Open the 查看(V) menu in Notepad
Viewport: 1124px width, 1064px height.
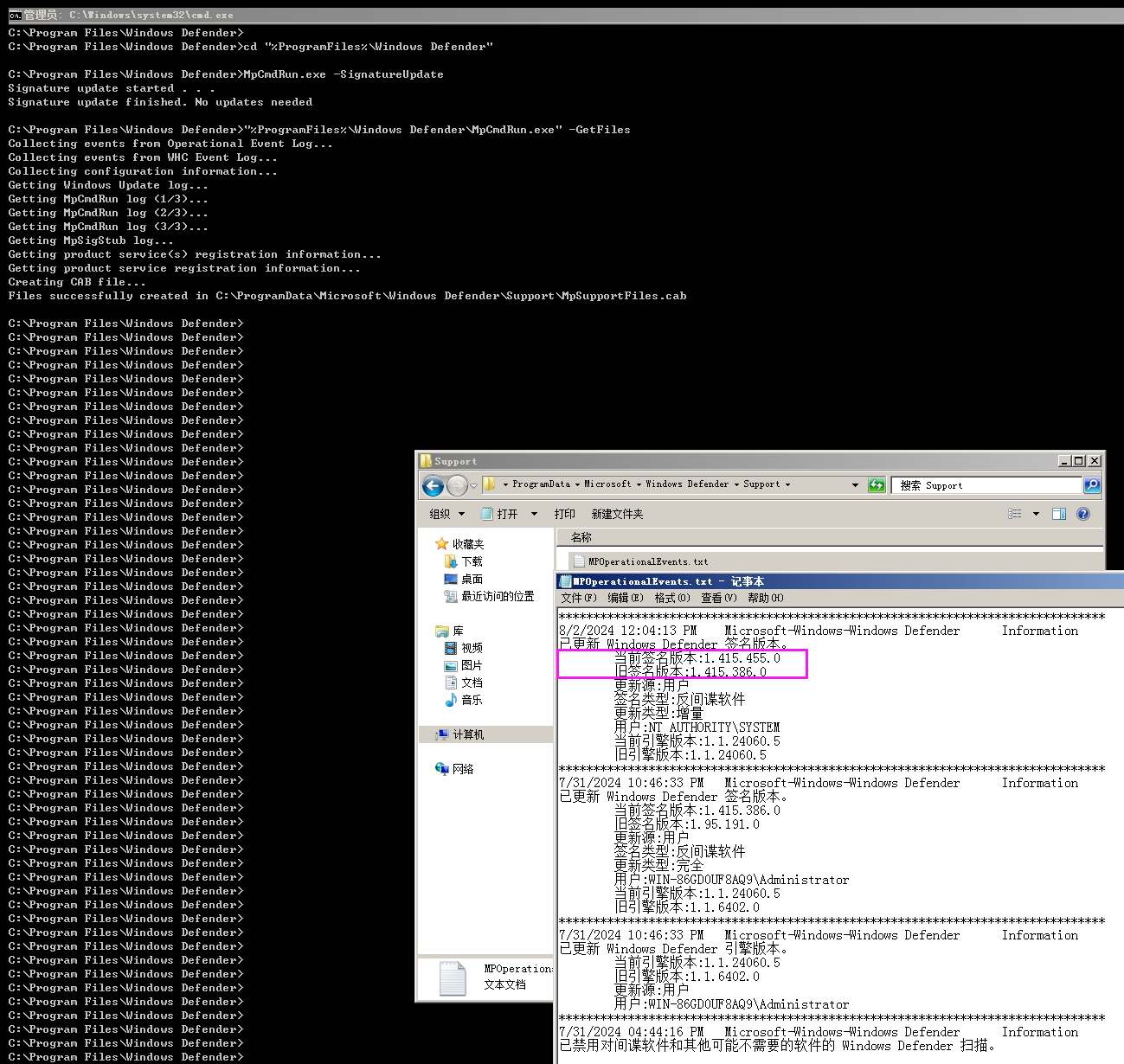tap(719, 598)
